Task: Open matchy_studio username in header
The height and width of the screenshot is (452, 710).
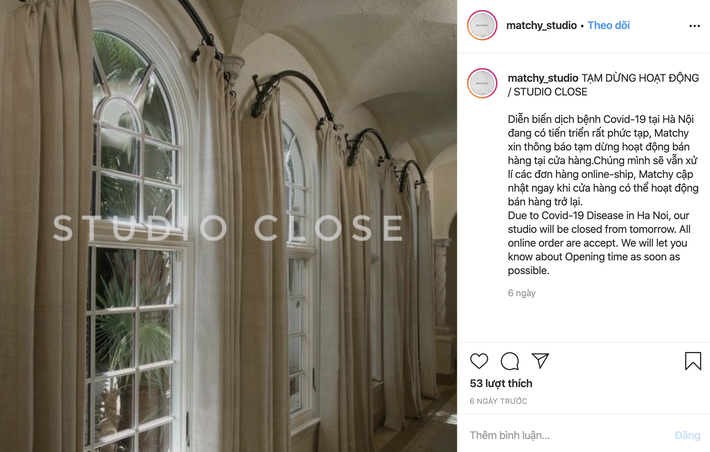Action: click(x=541, y=25)
